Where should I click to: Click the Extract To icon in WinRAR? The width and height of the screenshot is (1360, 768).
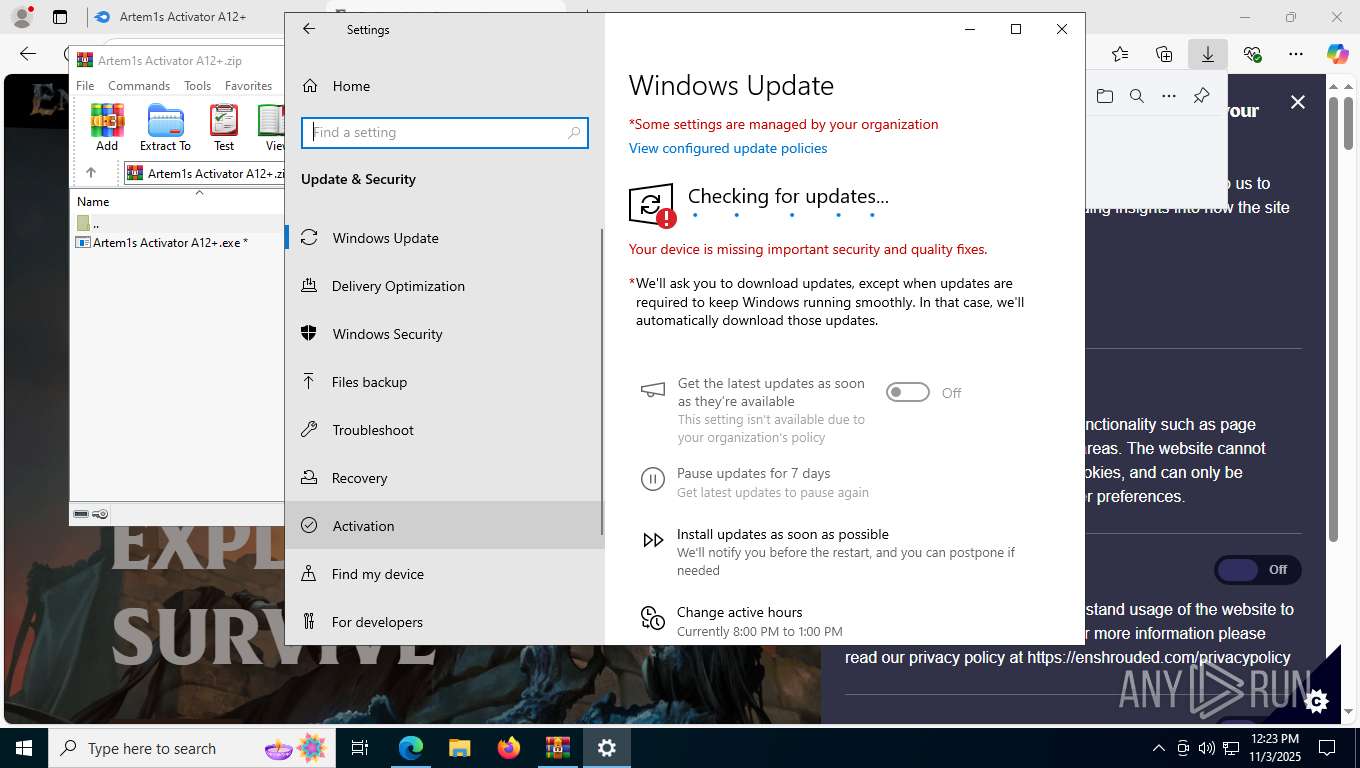coord(165,128)
